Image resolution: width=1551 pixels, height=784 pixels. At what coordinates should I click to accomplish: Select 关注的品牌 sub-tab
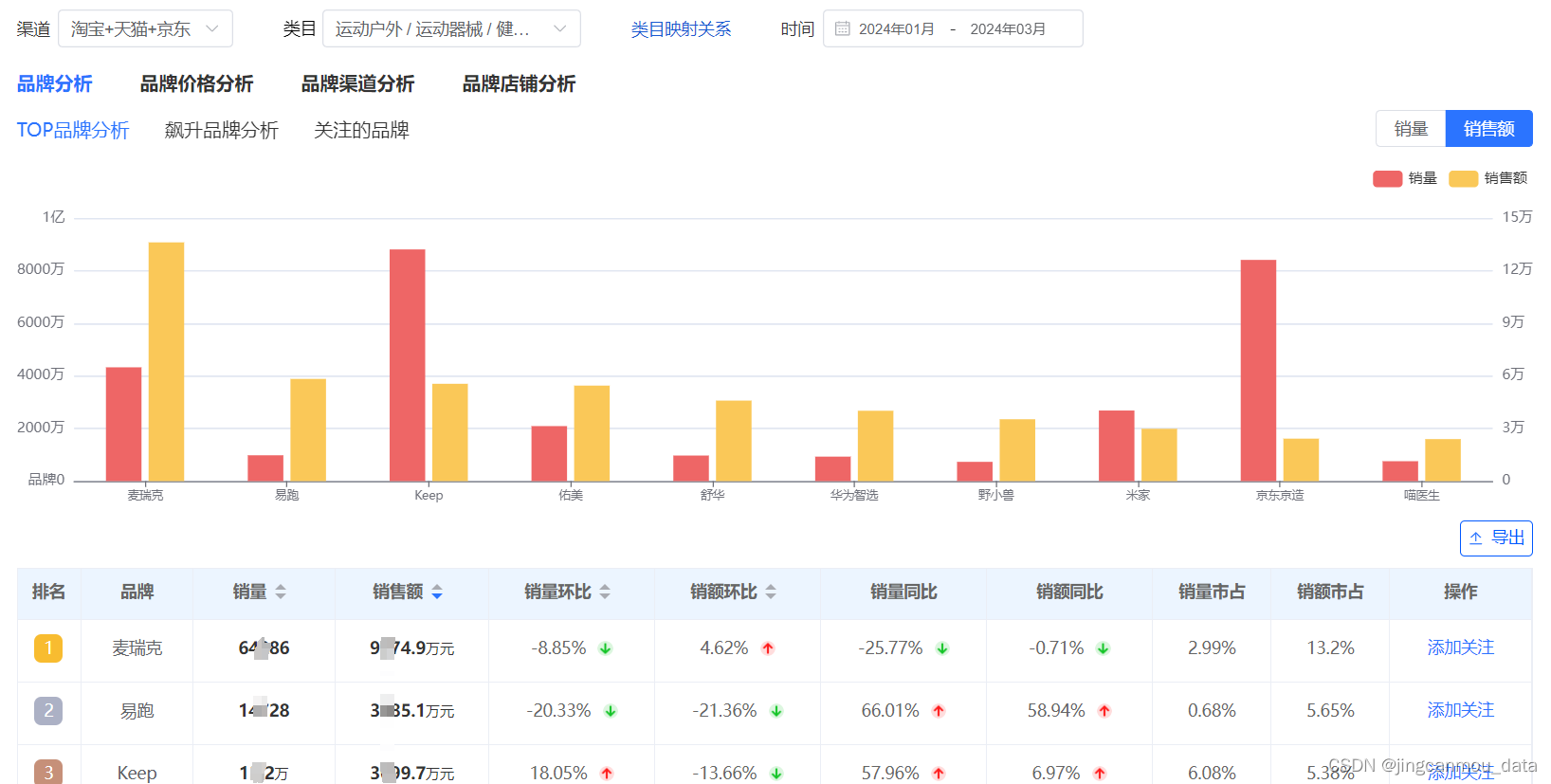pos(361,130)
